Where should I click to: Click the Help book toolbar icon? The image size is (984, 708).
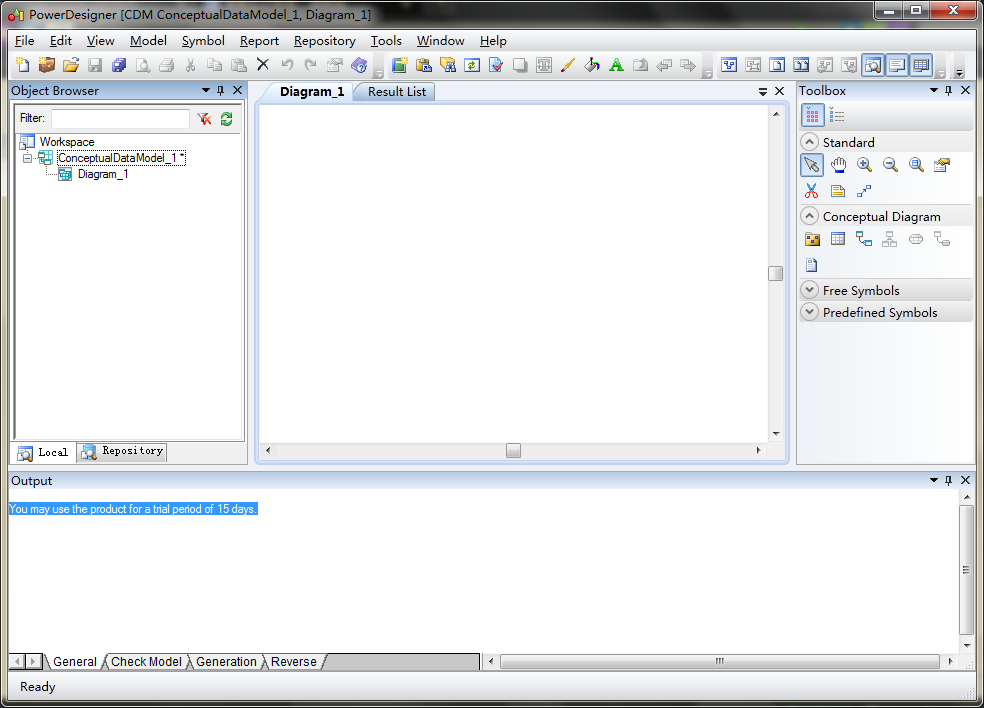(x=359, y=65)
